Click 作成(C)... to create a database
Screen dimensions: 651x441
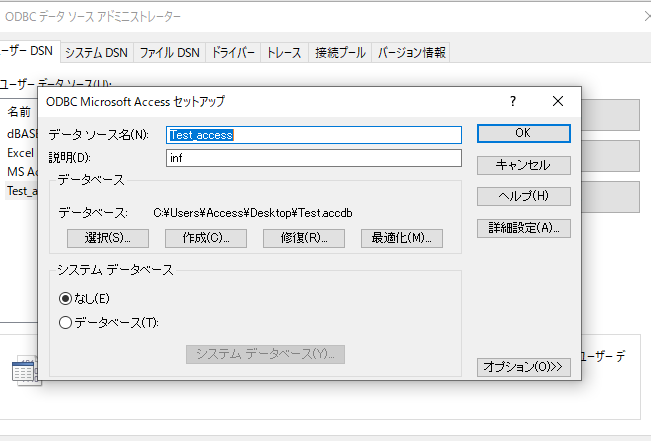[206, 238]
